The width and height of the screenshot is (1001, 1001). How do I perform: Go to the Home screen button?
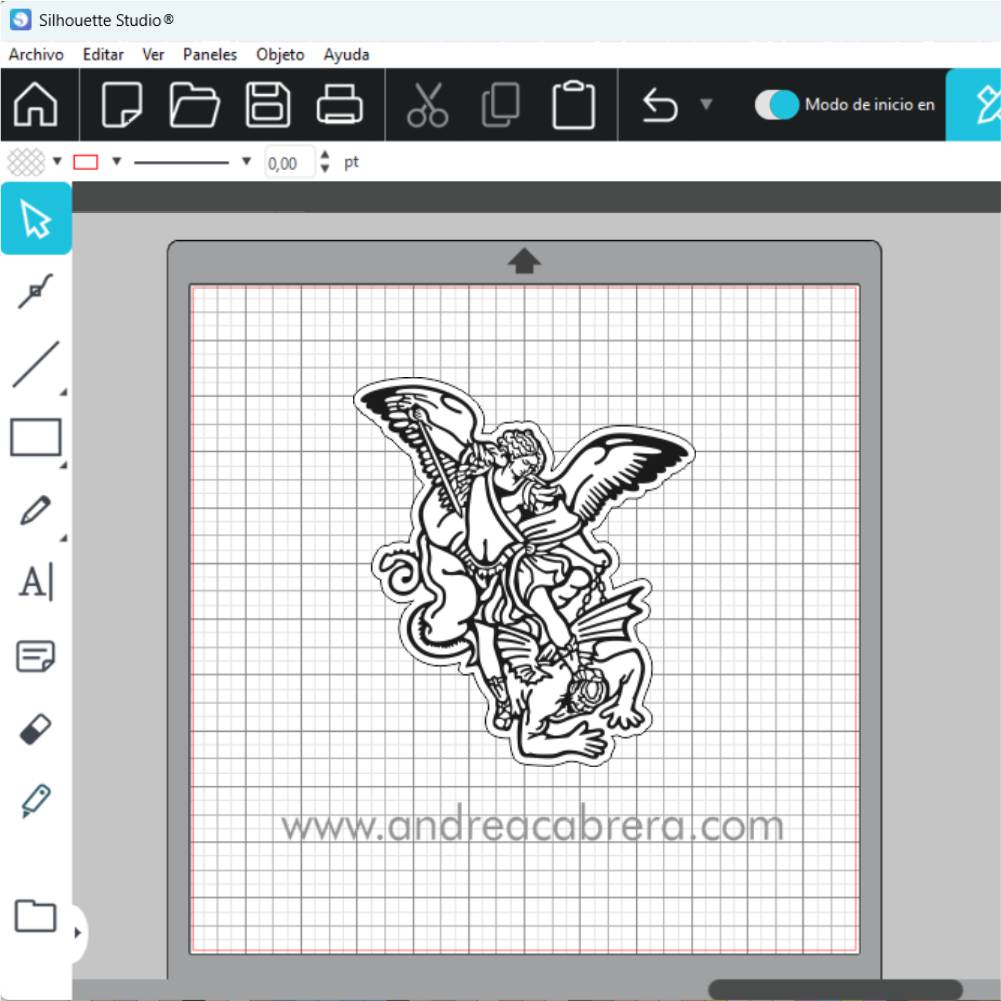pyautogui.click(x=36, y=104)
